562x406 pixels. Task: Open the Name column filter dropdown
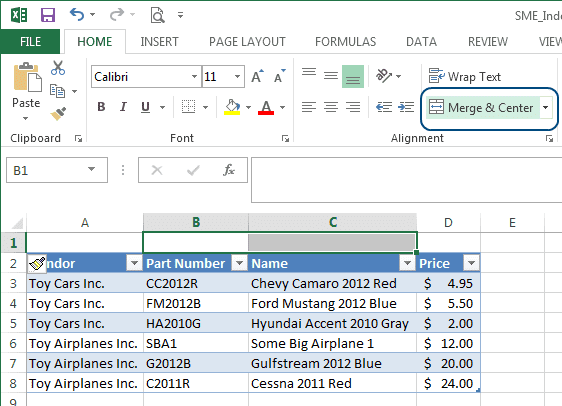coord(407,263)
